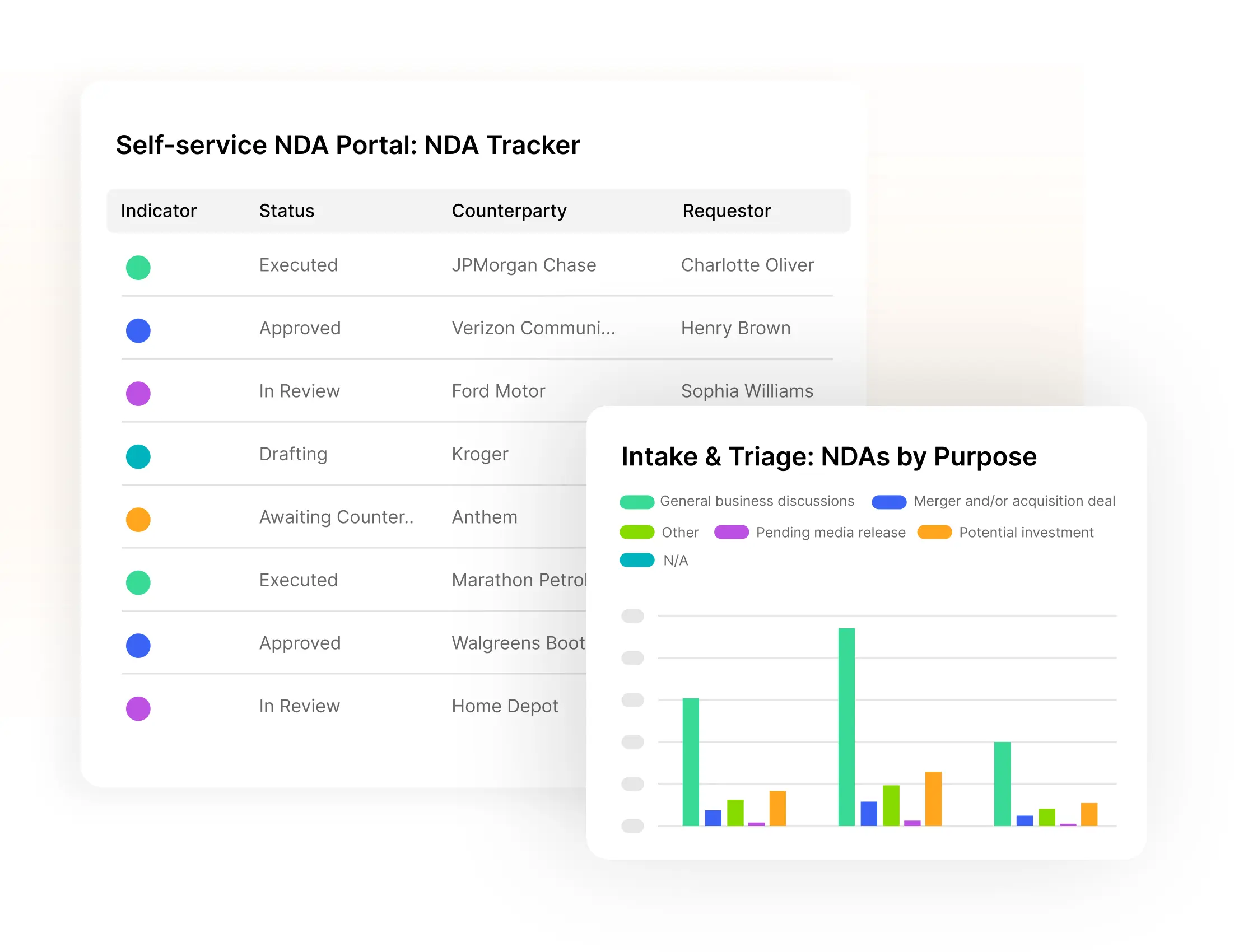This screenshot has width=1234, height=952.
Task: Sort by Requestor column header
Action: click(x=726, y=211)
